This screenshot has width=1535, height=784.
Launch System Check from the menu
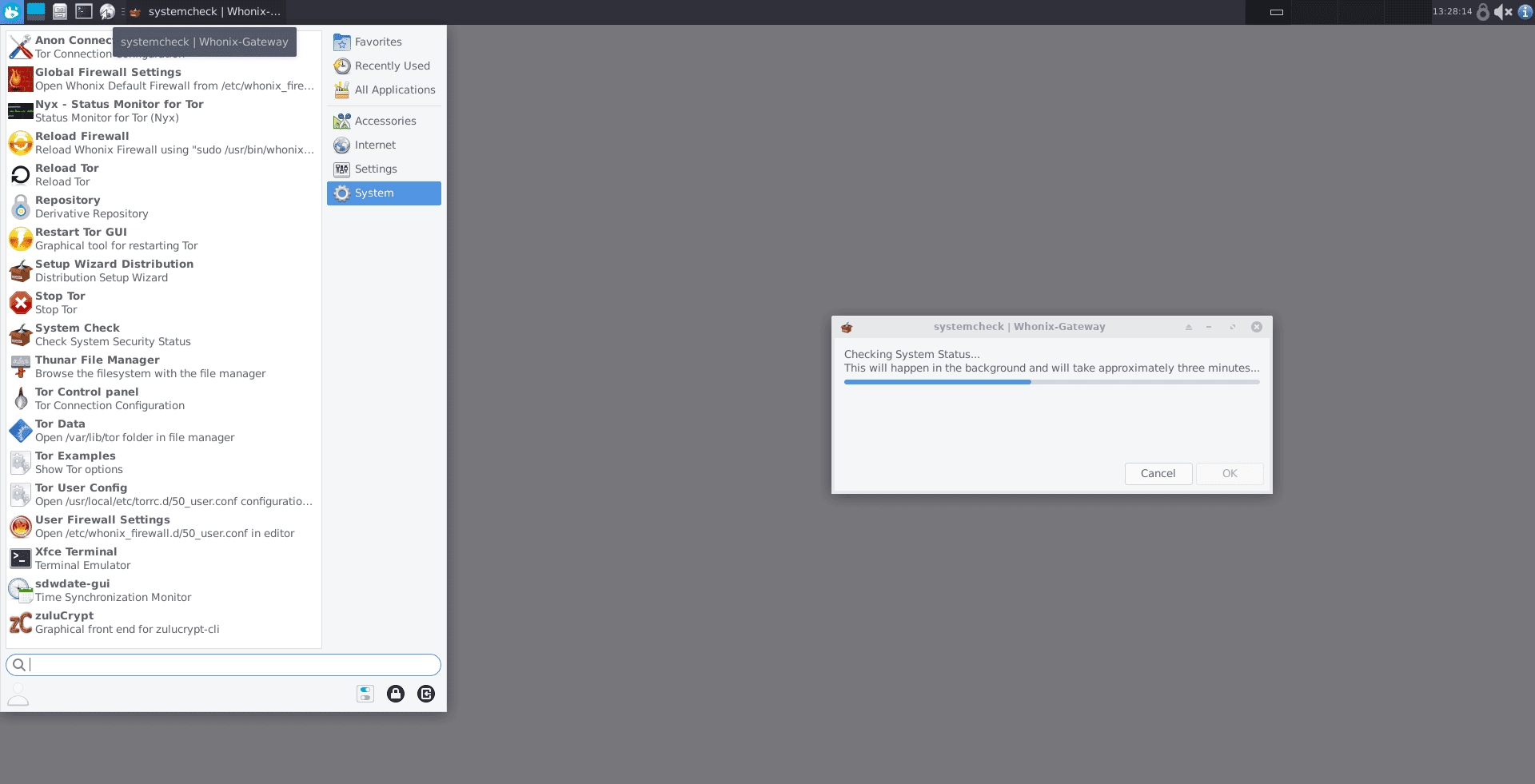(x=163, y=335)
